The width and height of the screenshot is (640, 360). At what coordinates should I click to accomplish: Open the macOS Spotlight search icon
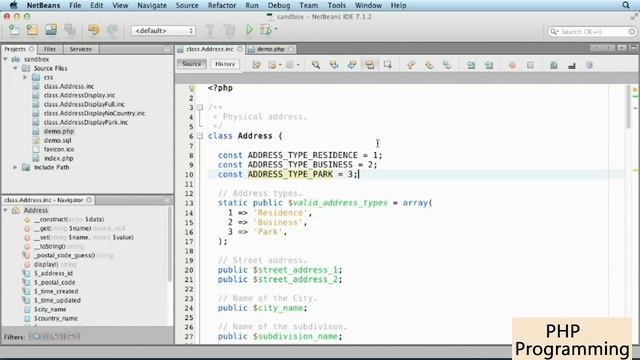pyautogui.click(x=626, y=5)
